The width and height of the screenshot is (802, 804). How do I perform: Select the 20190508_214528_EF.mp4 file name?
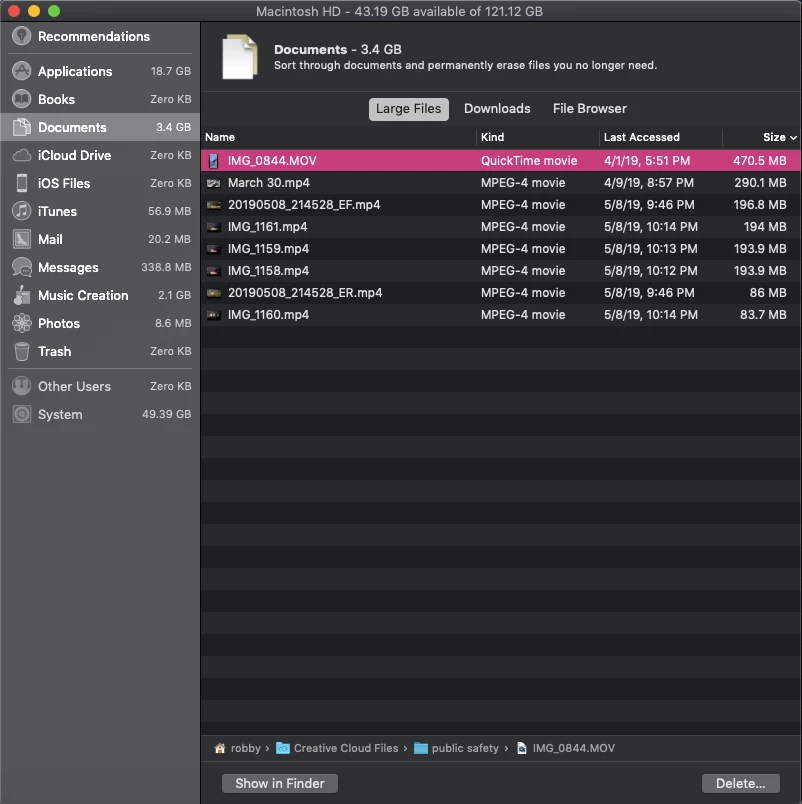[304, 205]
